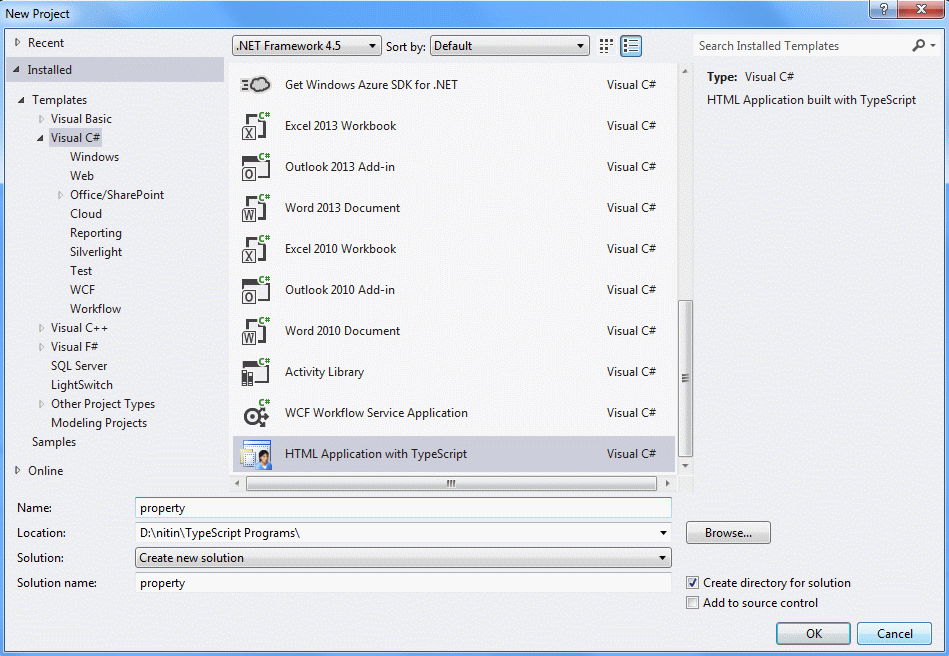Screen dimensions: 949x656
Task: Expand the Visual Basic node
Action: [x=41, y=119]
